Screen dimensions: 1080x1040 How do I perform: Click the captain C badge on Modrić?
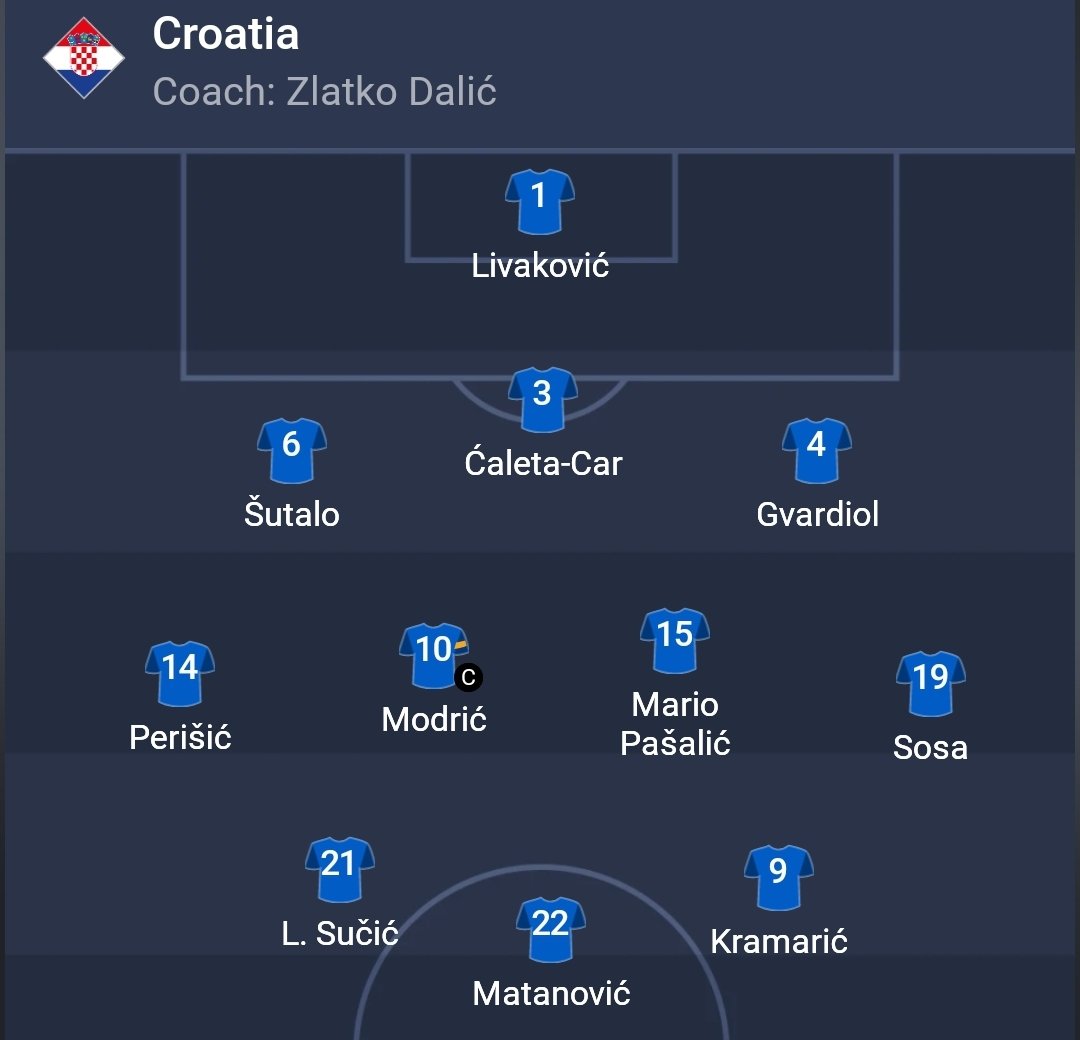tap(468, 677)
